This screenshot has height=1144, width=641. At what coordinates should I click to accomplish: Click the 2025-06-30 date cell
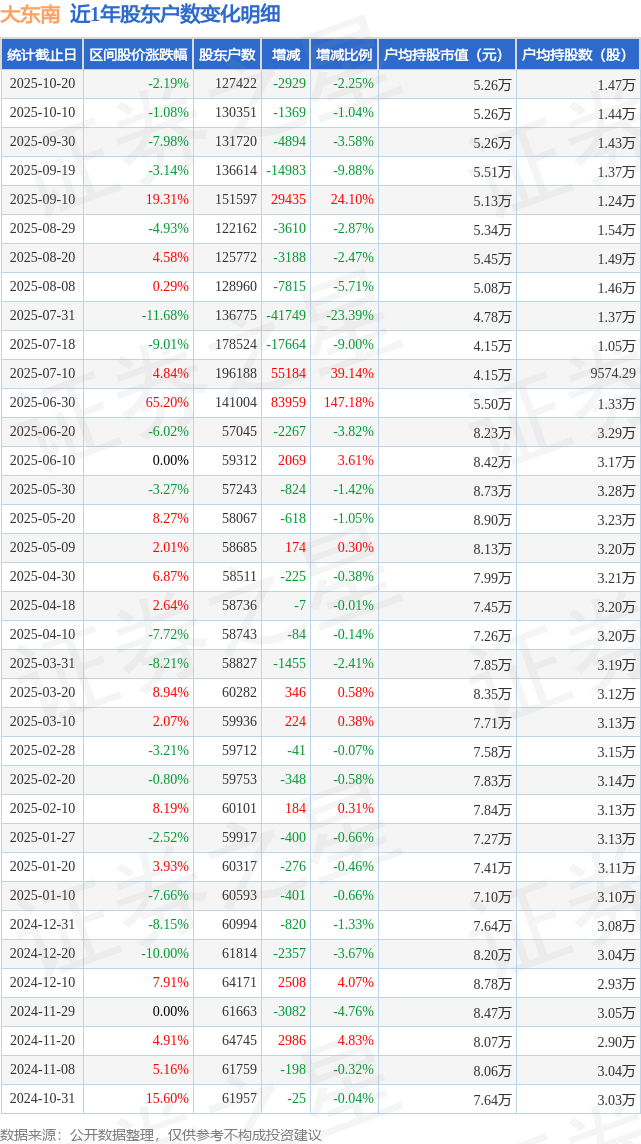point(42,403)
